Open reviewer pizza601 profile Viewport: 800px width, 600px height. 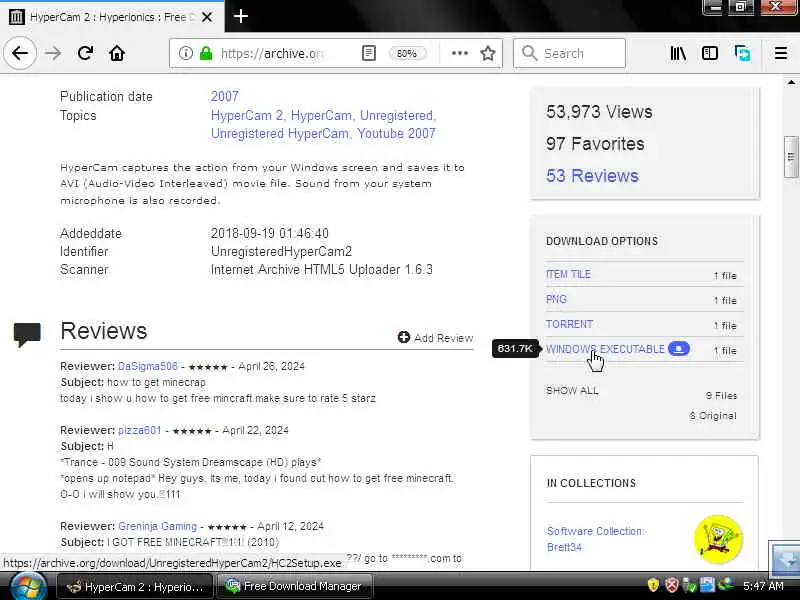(x=140, y=430)
